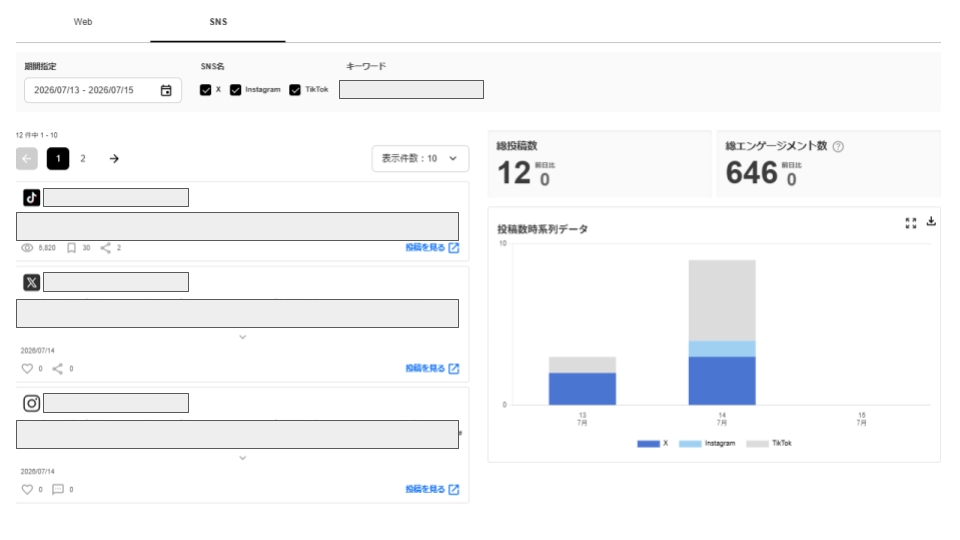This screenshot has width=960, height=540.
Task: Expand the chart to fullscreen
Action: (x=911, y=223)
